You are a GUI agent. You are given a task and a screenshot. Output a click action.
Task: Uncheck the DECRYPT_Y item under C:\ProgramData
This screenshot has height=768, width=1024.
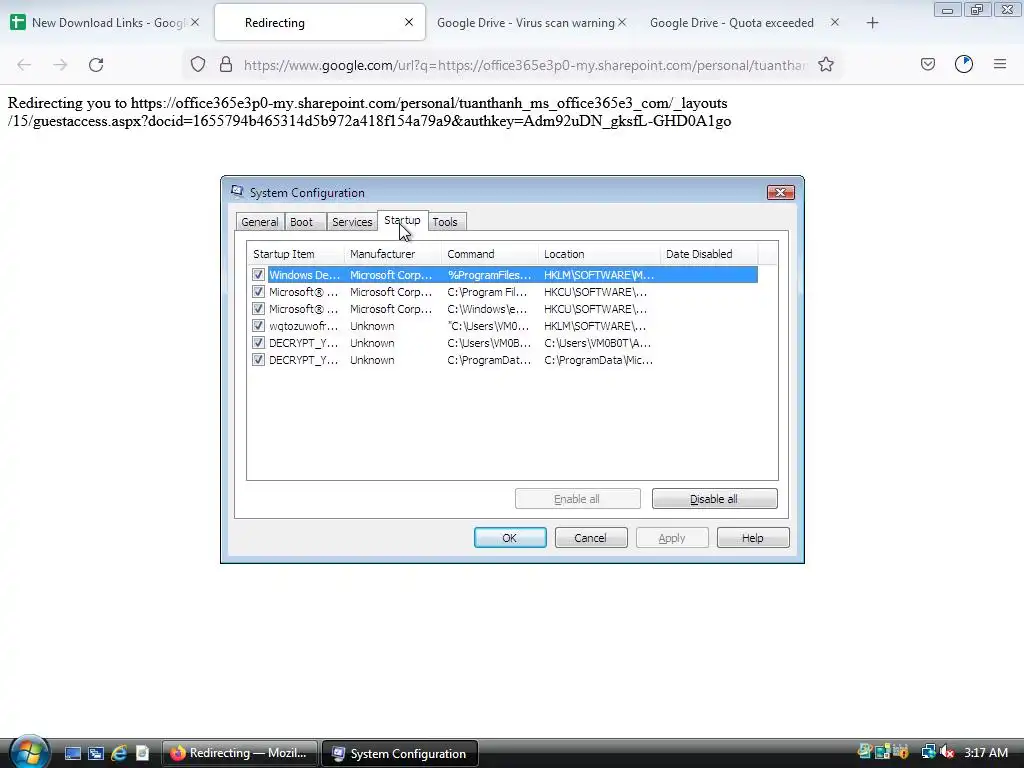point(259,360)
